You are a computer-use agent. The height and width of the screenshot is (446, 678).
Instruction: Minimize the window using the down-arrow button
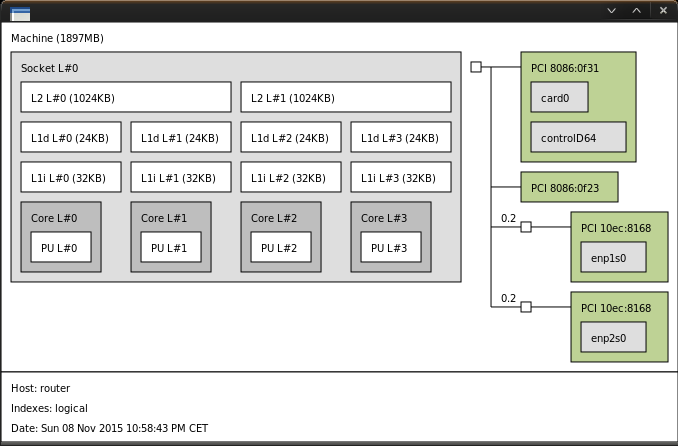click(x=612, y=11)
